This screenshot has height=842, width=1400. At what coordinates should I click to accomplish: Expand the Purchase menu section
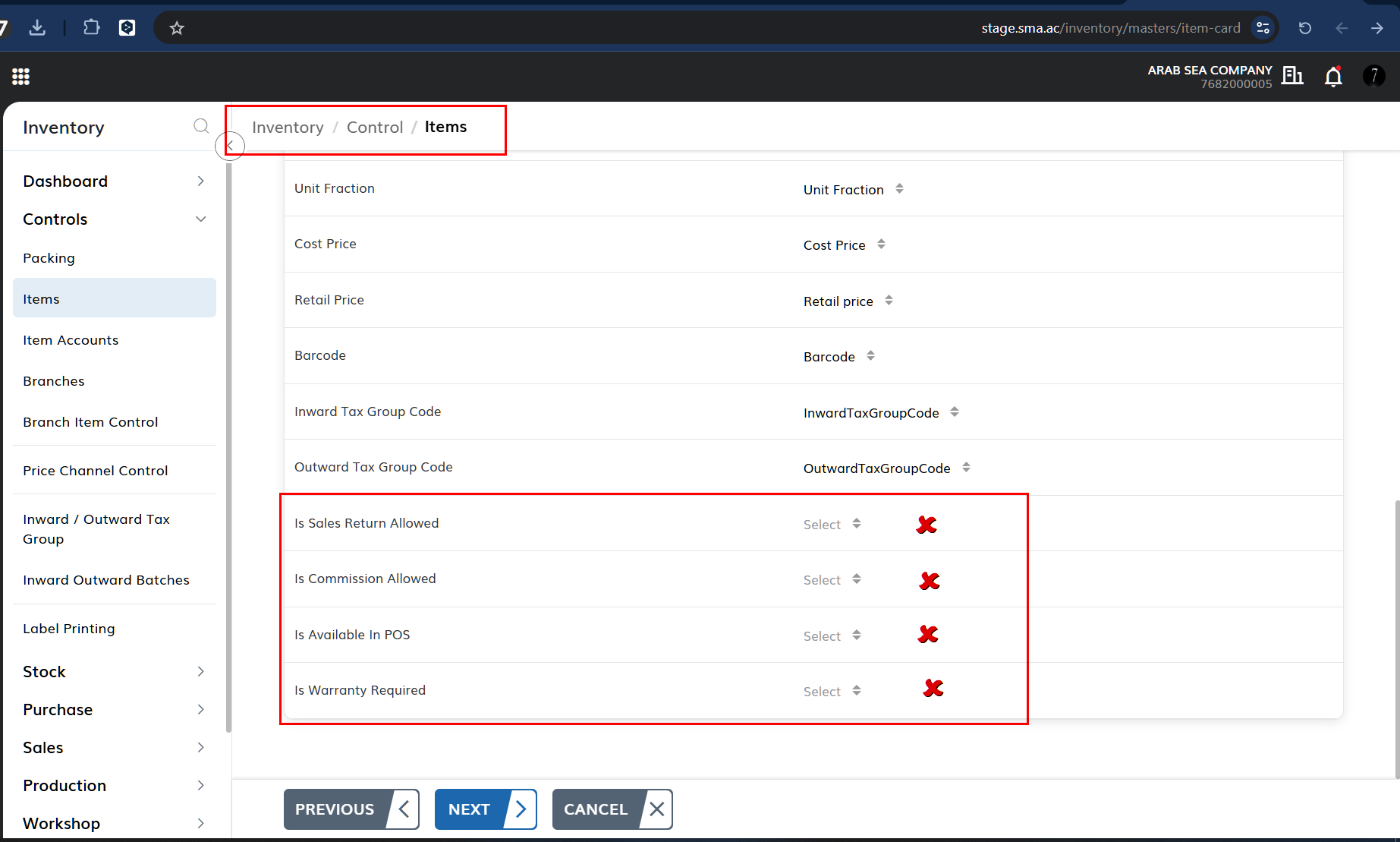pos(115,709)
